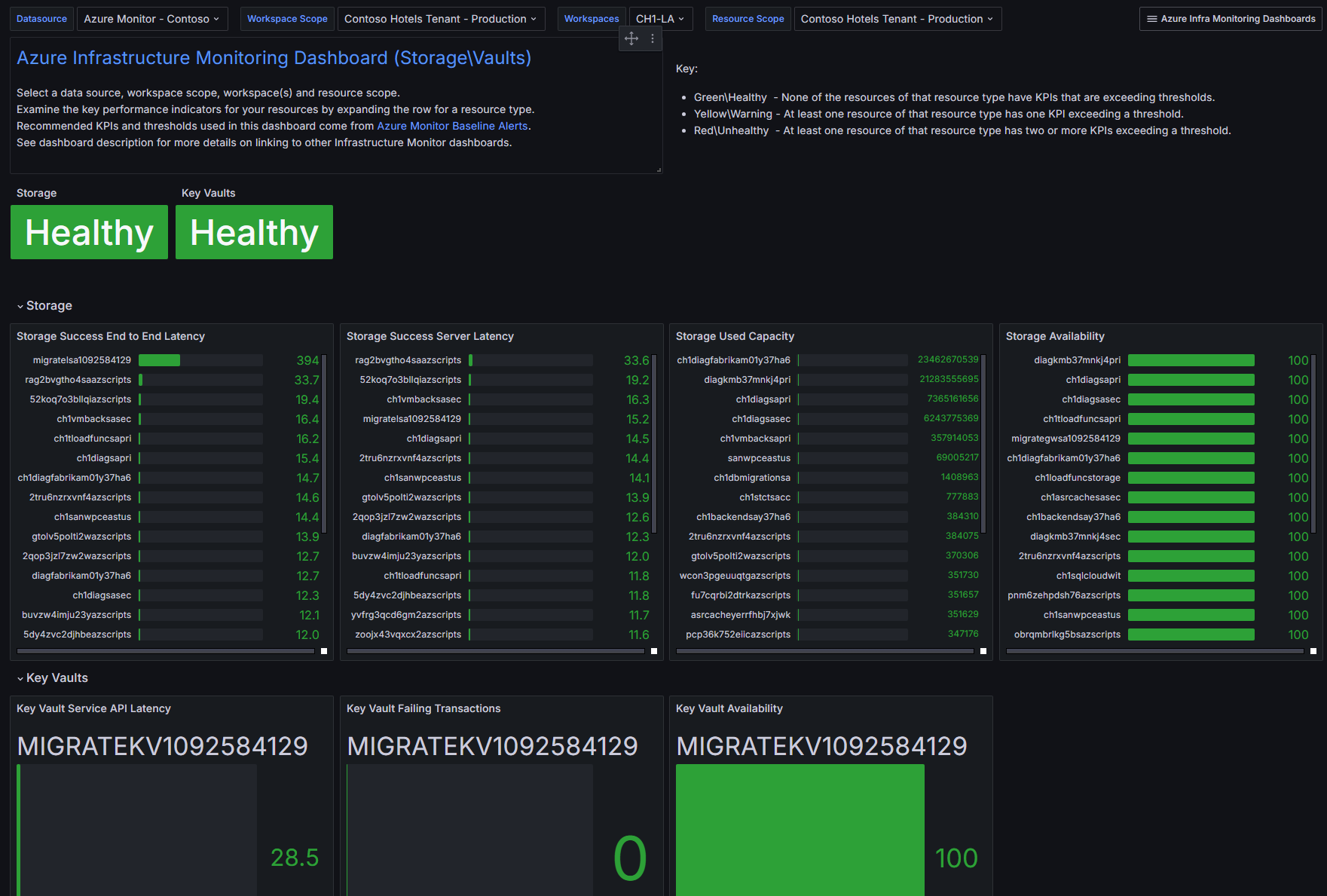
Task: Click the vertical scrollbar in Storage Availability panel
Action: (1314, 443)
